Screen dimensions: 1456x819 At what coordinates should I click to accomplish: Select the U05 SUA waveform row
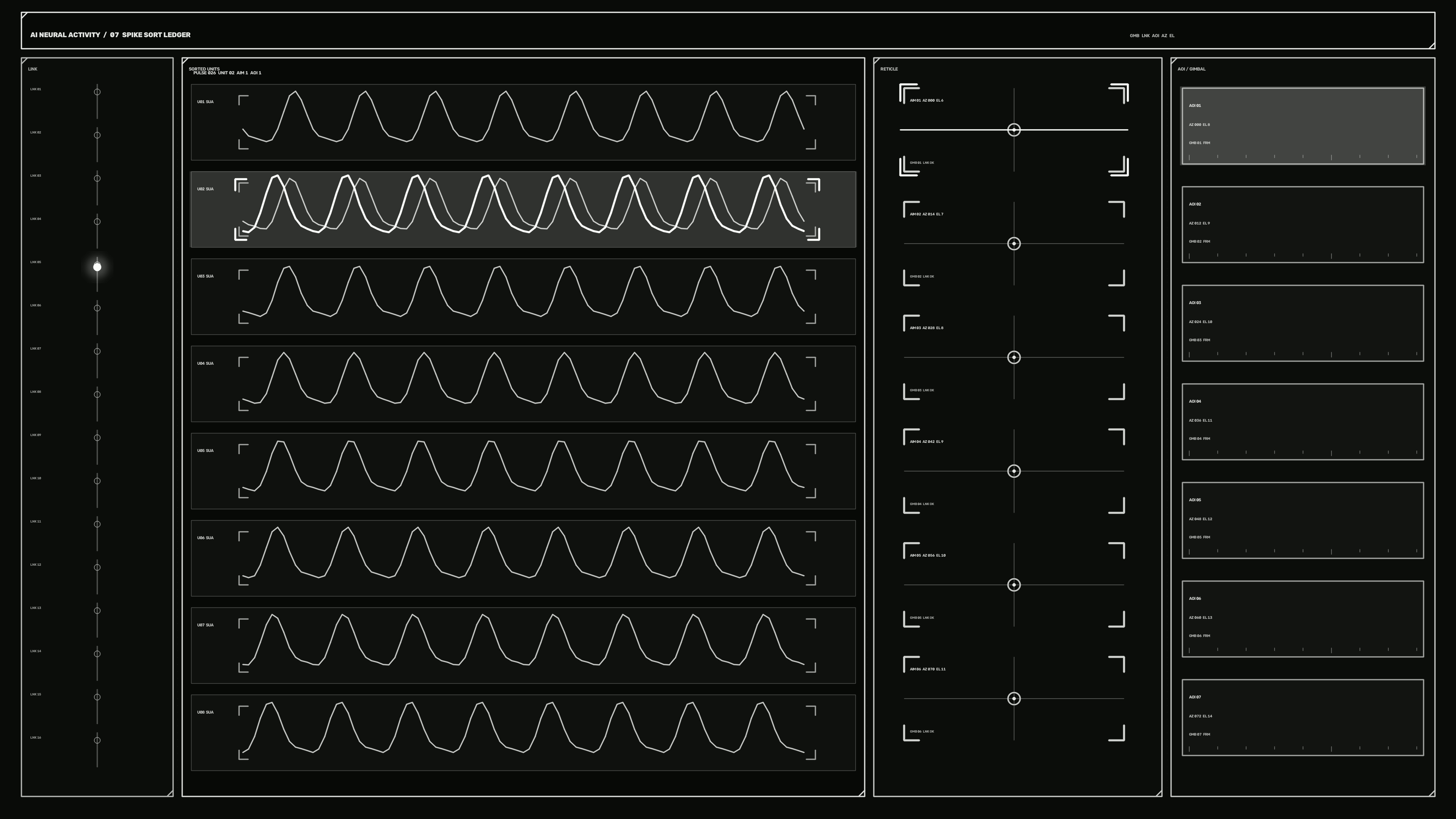pos(523,471)
